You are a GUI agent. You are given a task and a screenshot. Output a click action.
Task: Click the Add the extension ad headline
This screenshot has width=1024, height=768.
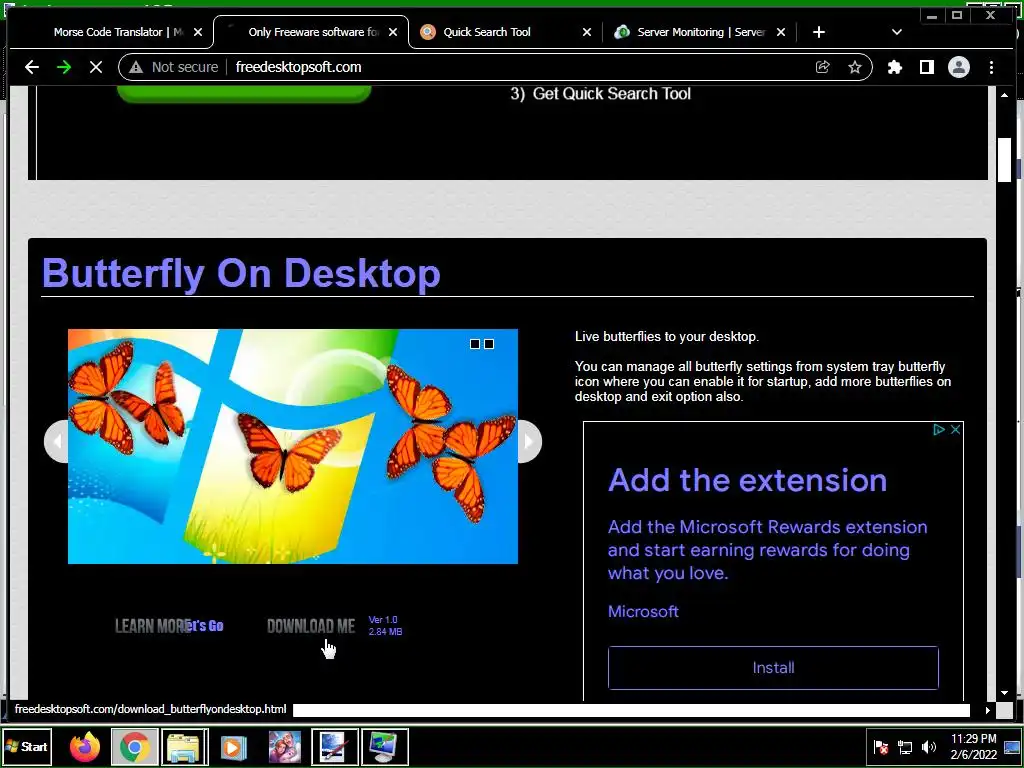click(747, 480)
